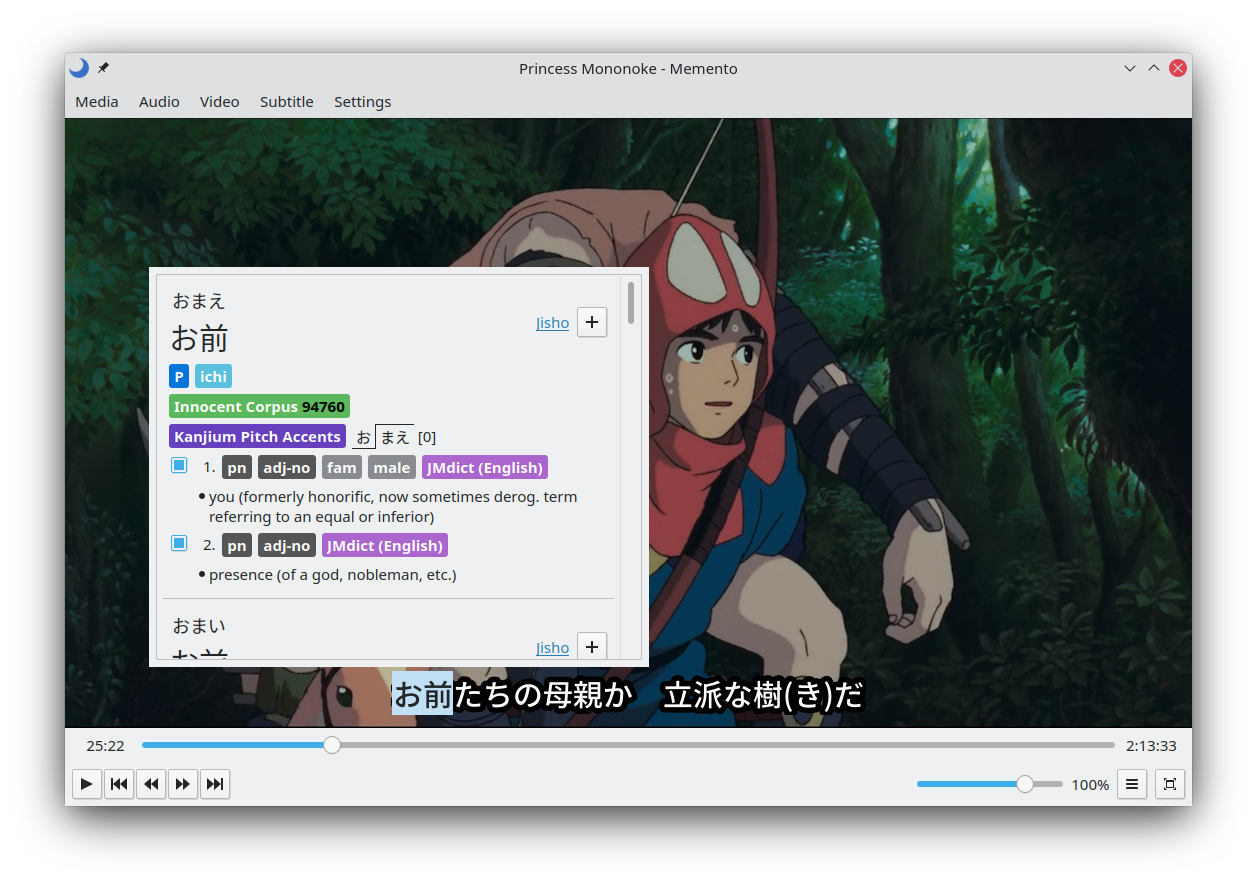The width and height of the screenshot is (1257, 883).
Task: Adjust the volume slider handle
Action: point(1025,784)
